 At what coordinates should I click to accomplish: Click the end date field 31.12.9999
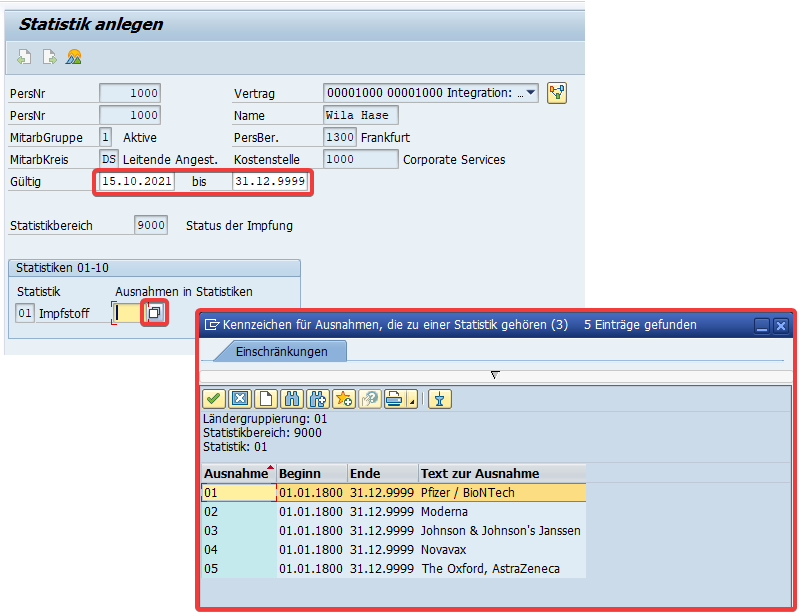(270, 181)
